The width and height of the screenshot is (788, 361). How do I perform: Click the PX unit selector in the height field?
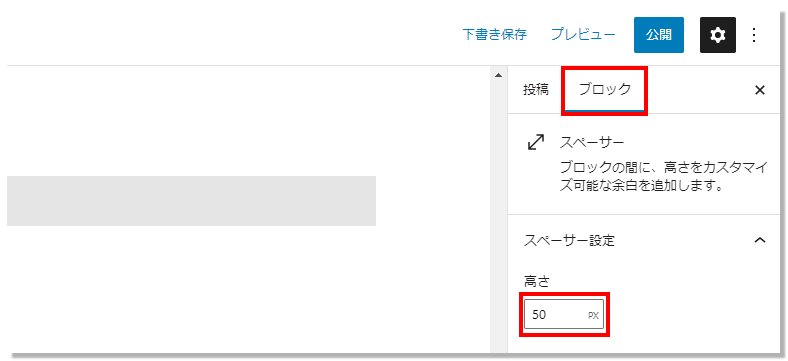(594, 316)
